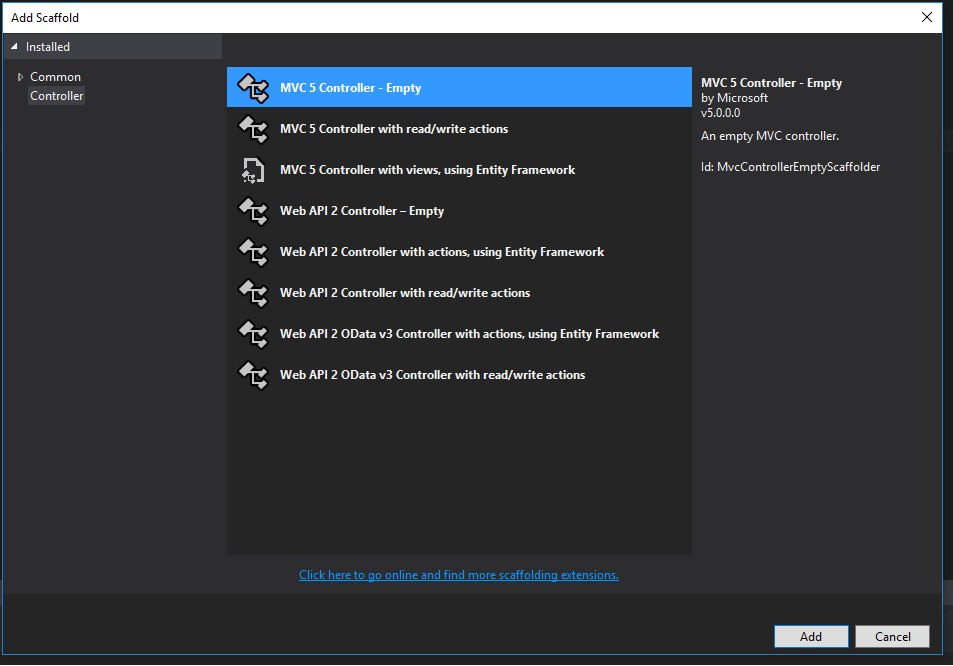Viewport: 953px width, 666px height.
Task: Collapse the Installed tree node
Action: click(12, 46)
